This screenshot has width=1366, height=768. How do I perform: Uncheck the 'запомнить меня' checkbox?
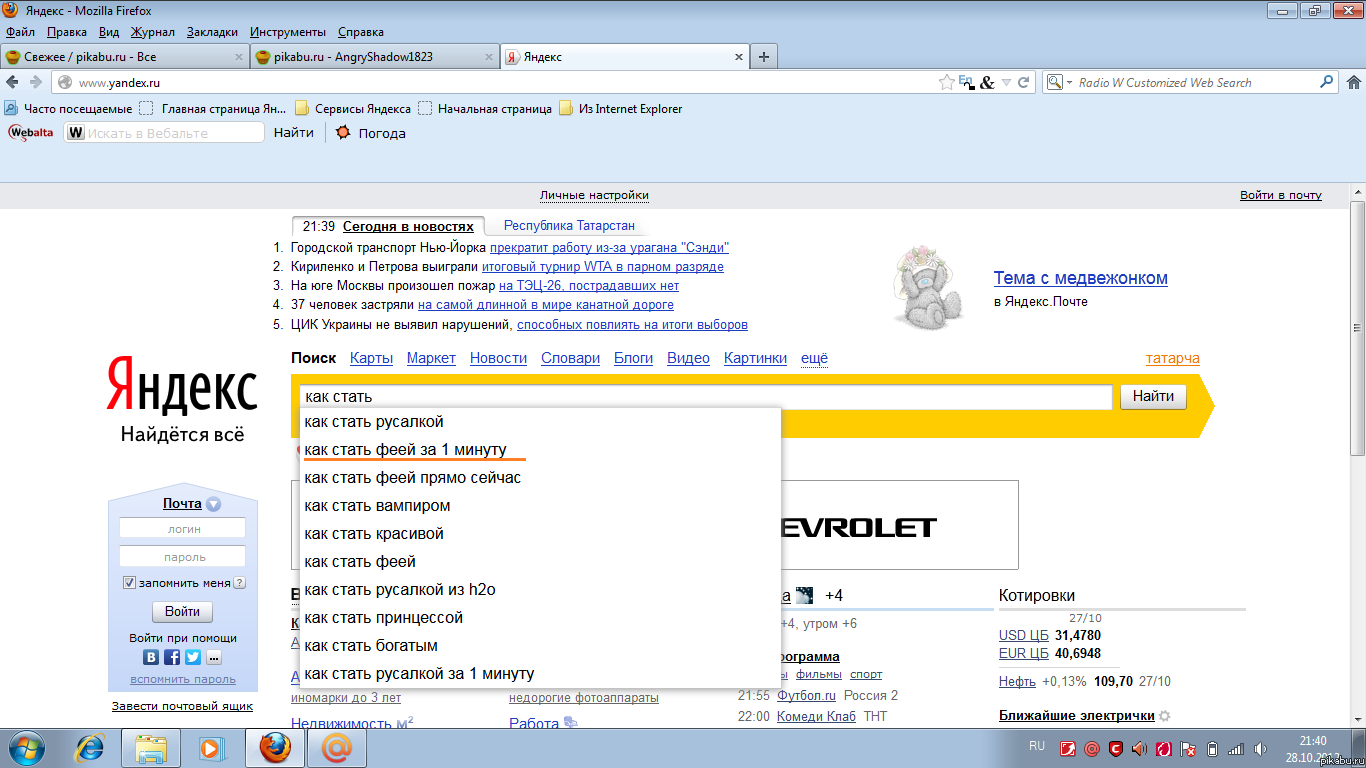pyautogui.click(x=129, y=583)
